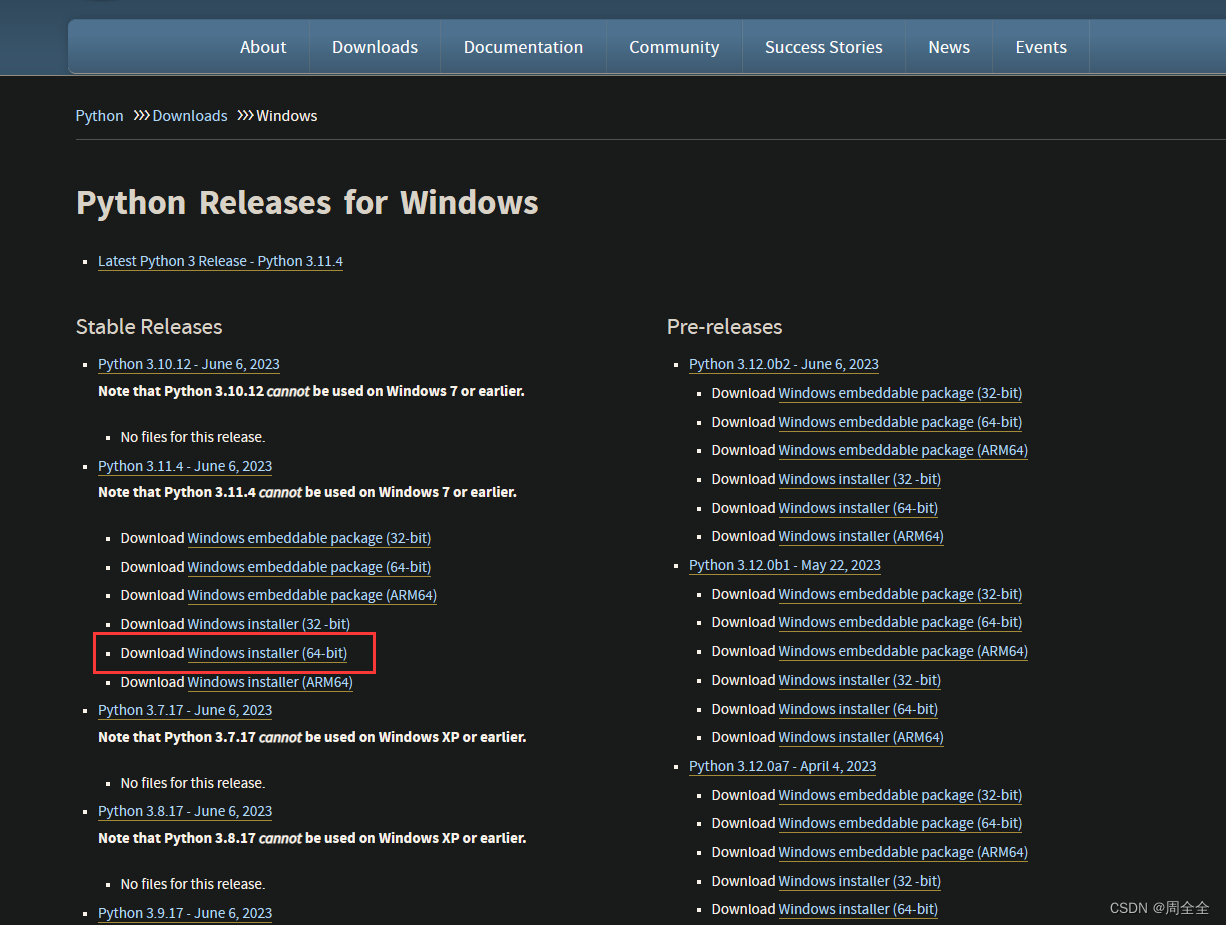Click note that Python 3.8.17 cannot be used
Image resolution: width=1226 pixels, height=925 pixels.
(312, 838)
